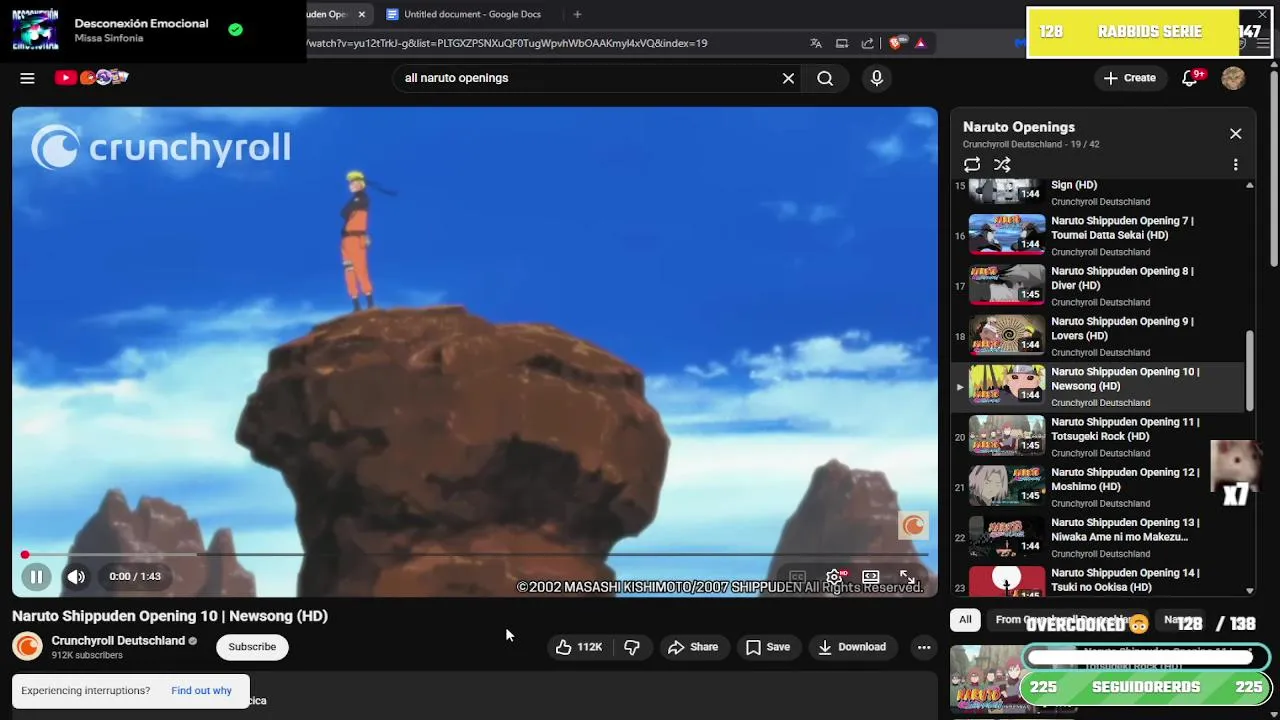This screenshot has width=1280, height=720.
Task: Open Naruto Openings playlist title
Action: click(1019, 127)
